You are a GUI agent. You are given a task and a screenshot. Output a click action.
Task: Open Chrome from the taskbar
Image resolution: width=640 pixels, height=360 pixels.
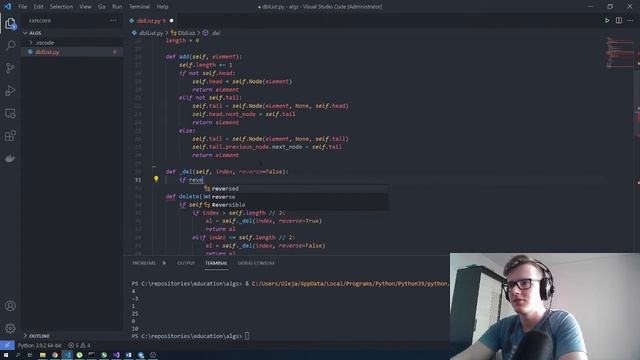[x=55, y=355]
